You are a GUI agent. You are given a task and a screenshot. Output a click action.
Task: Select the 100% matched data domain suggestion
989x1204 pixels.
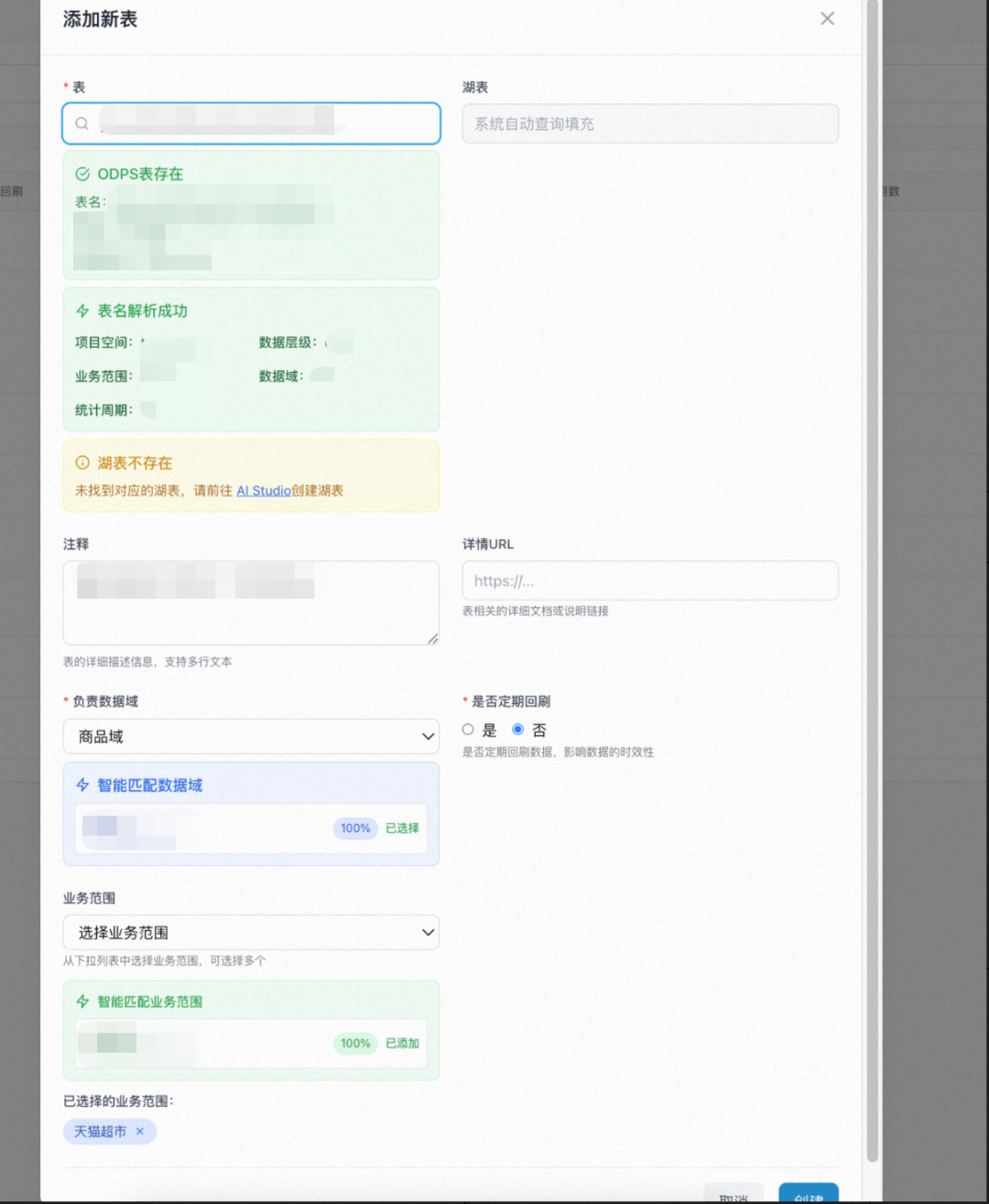(251, 829)
